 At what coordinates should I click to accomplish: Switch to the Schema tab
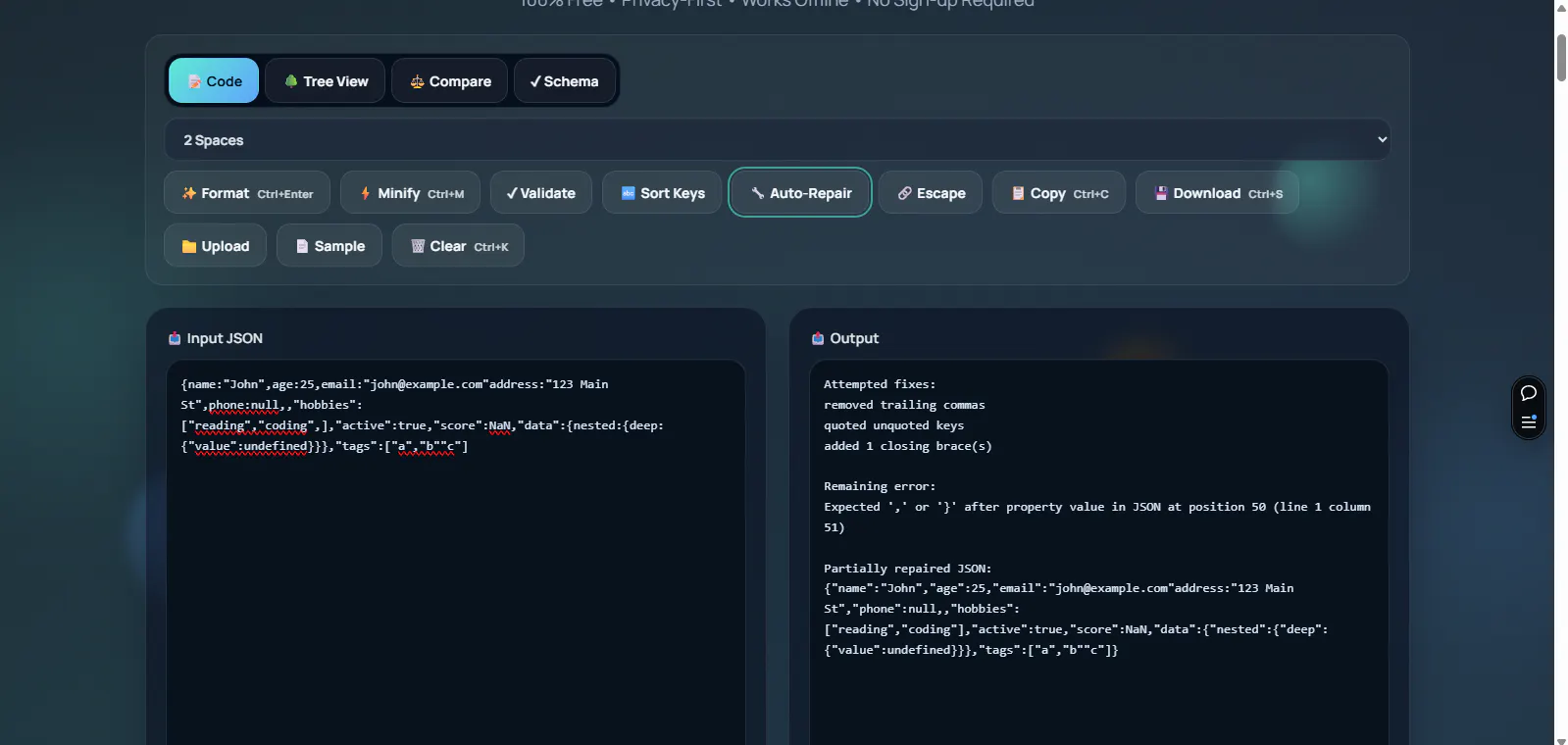coord(564,80)
